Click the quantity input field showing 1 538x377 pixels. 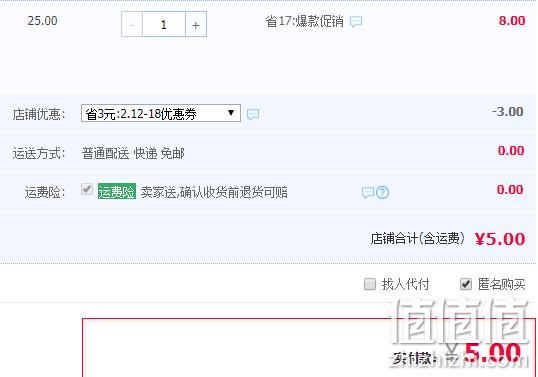[164, 24]
